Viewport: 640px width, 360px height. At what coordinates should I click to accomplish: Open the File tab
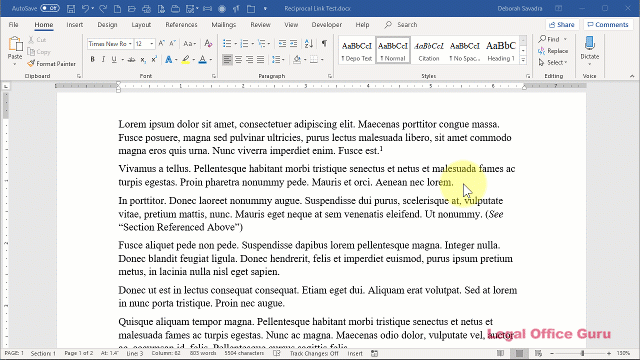(x=13, y=24)
